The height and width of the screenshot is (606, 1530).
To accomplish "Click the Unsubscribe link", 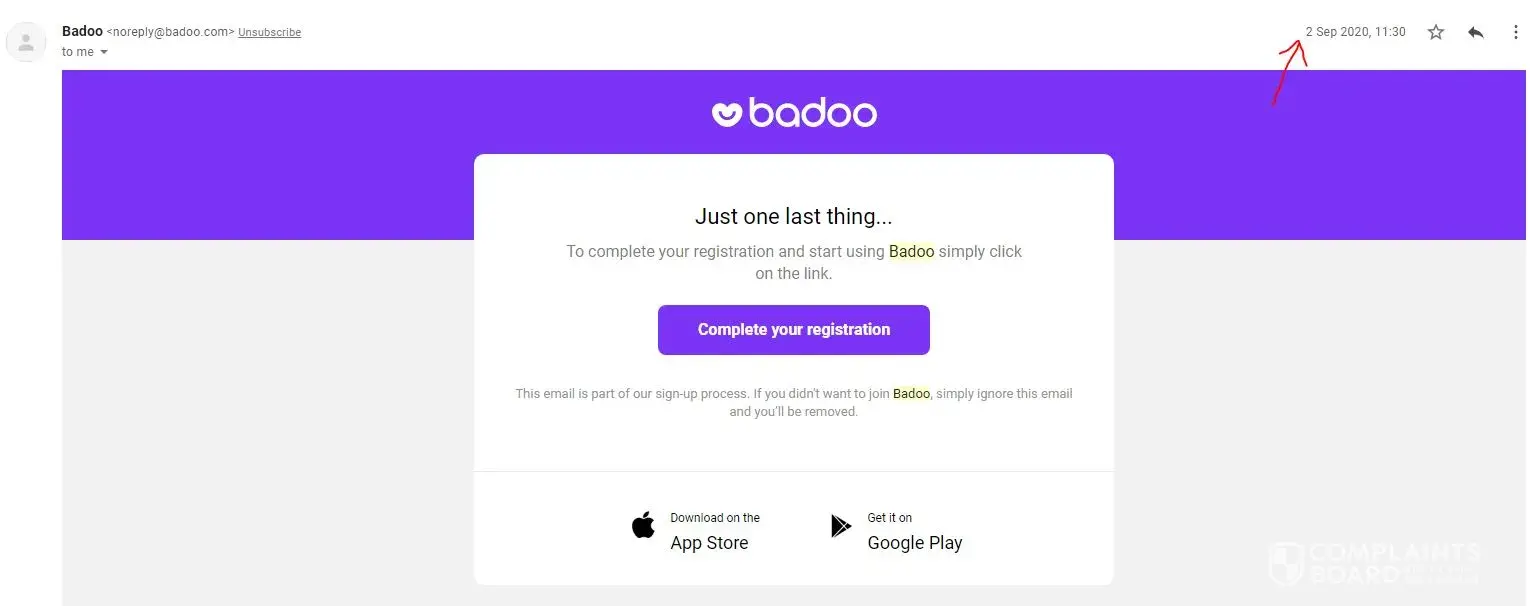I will 269,32.
